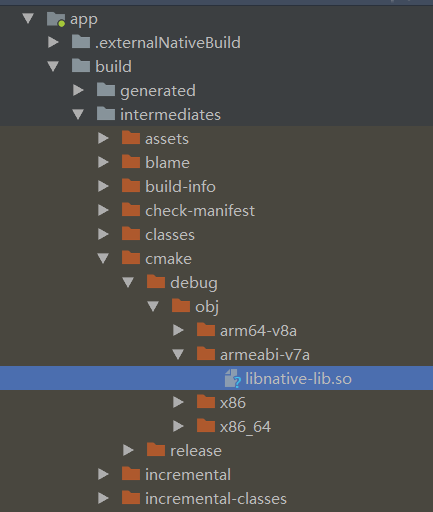Expand the incremental-classes folder arrow

tap(103, 498)
